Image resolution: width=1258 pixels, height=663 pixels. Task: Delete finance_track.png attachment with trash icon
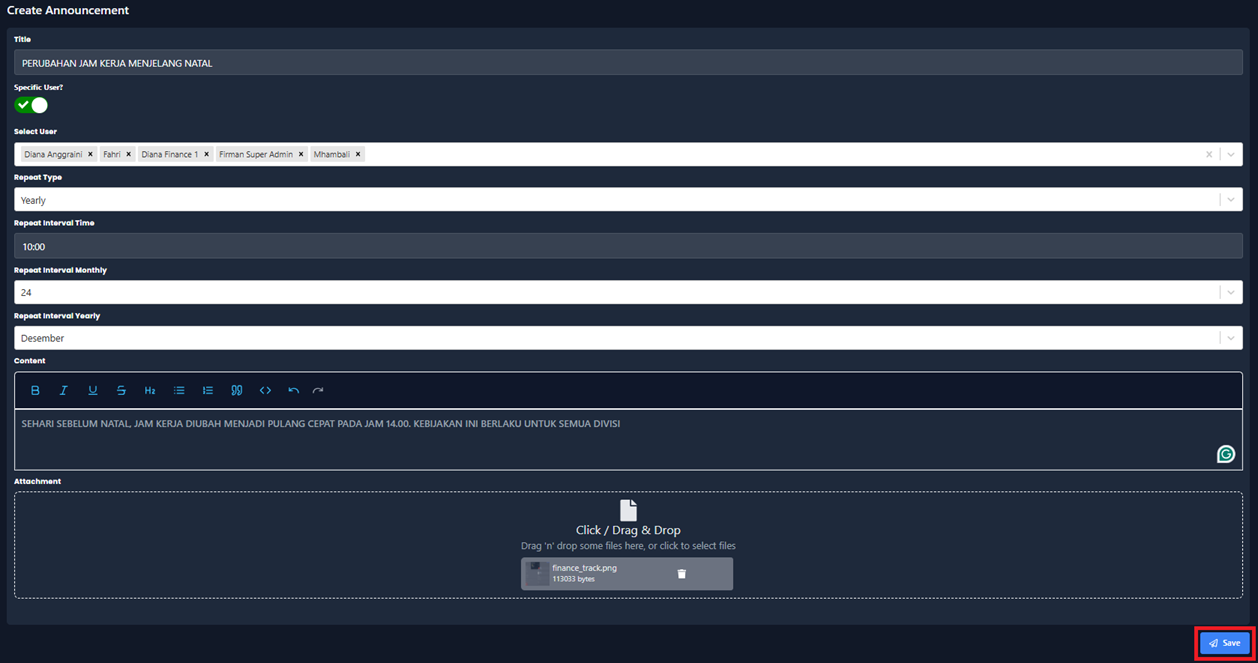(682, 574)
